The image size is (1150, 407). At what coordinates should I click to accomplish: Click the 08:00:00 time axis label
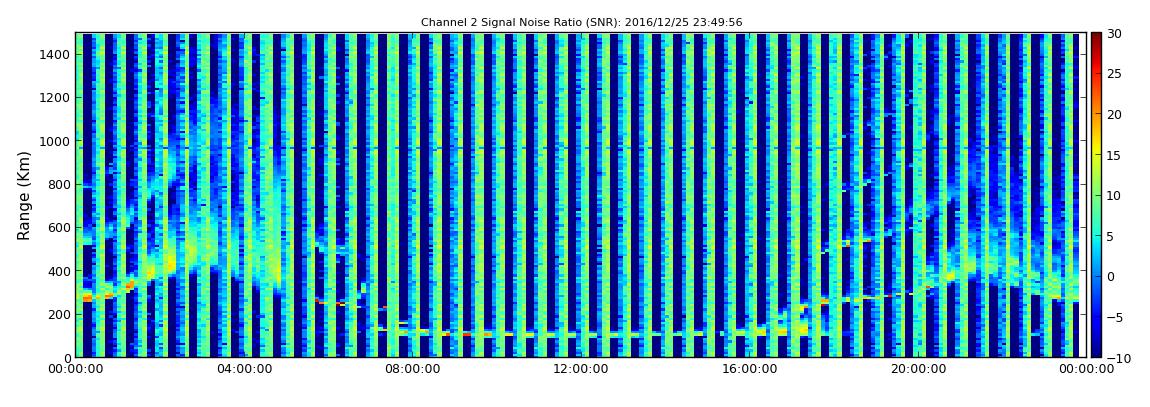[410, 370]
